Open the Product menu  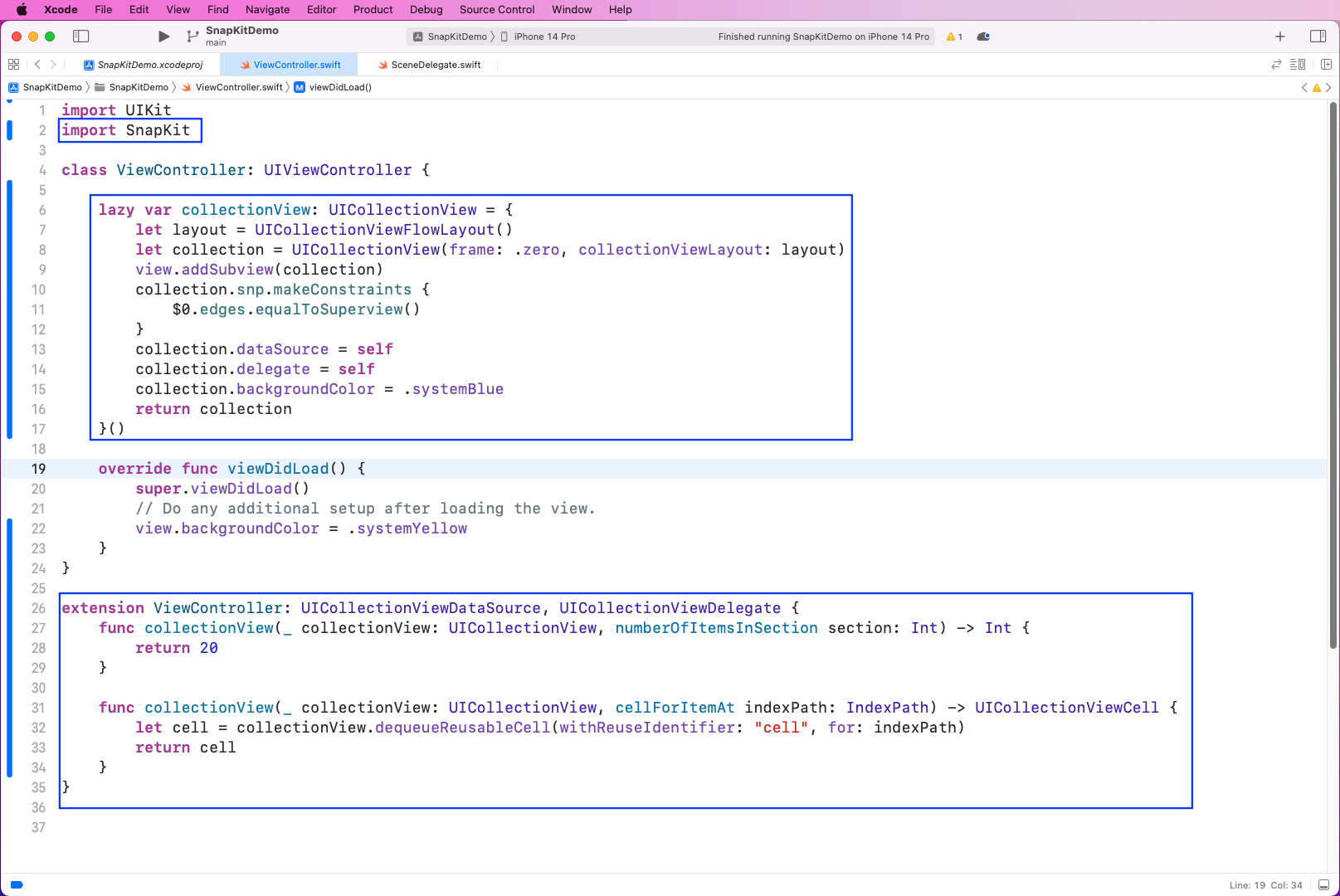click(373, 9)
